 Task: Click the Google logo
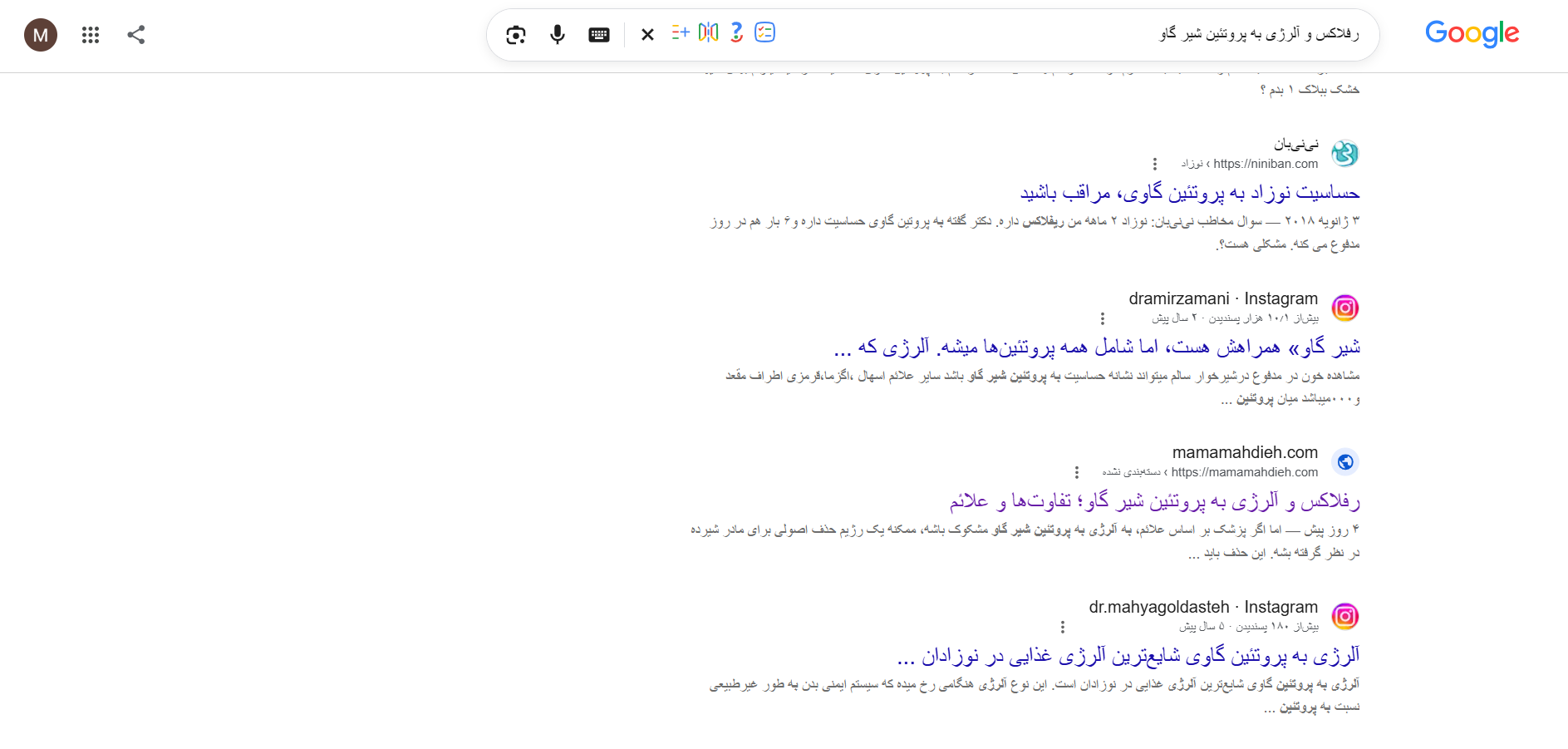1472,34
